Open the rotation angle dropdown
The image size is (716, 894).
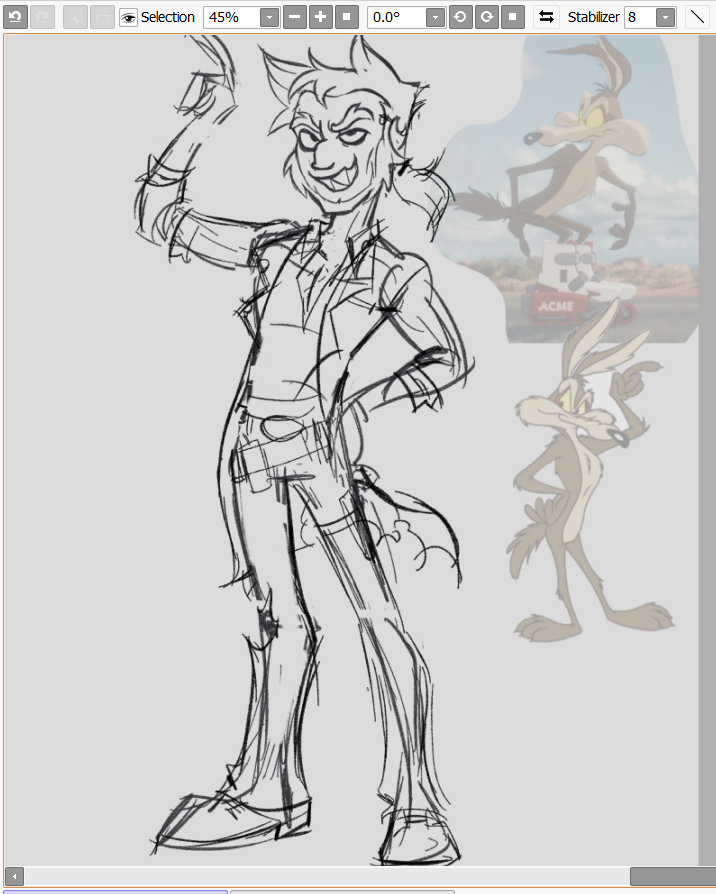click(x=436, y=17)
